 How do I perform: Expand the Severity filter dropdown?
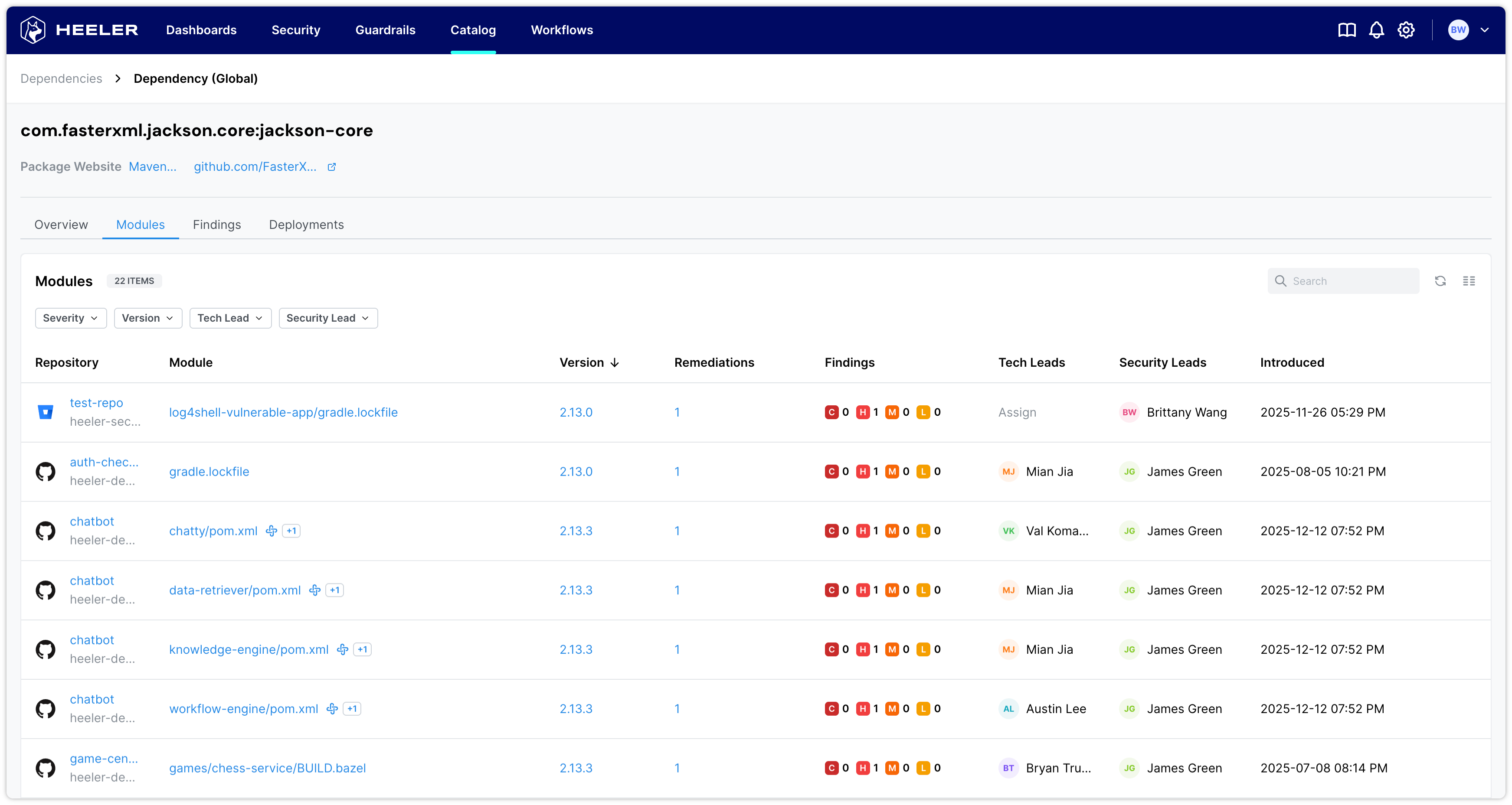click(x=70, y=318)
